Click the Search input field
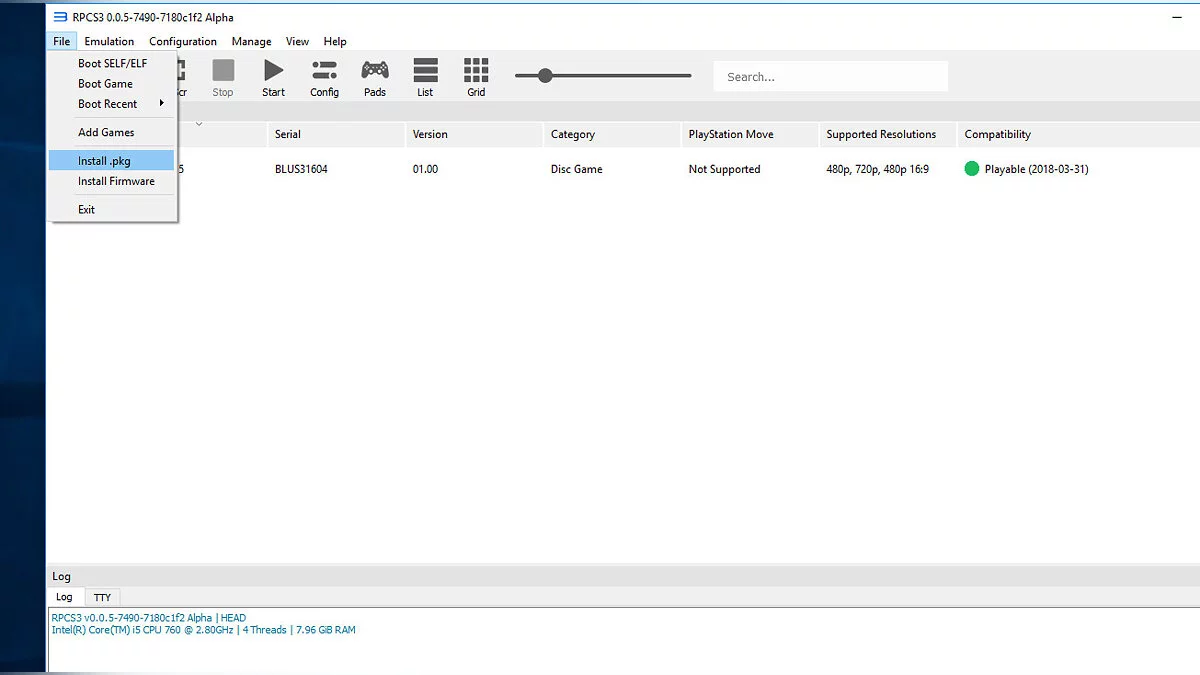 click(830, 77)
